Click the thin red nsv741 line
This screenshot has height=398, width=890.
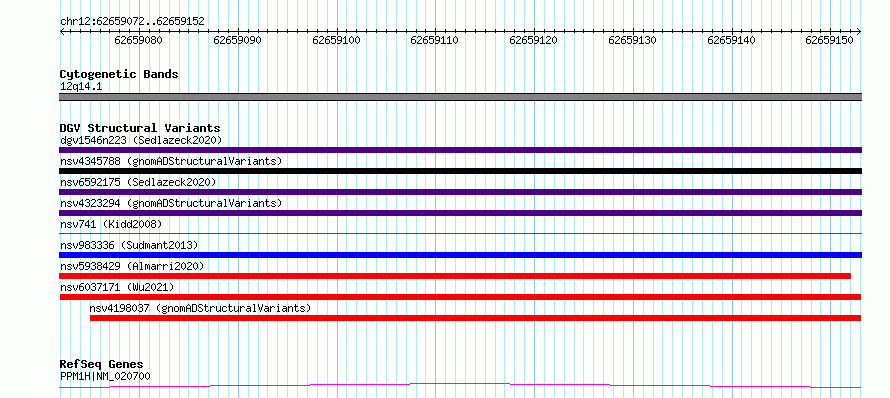[460, 233]
